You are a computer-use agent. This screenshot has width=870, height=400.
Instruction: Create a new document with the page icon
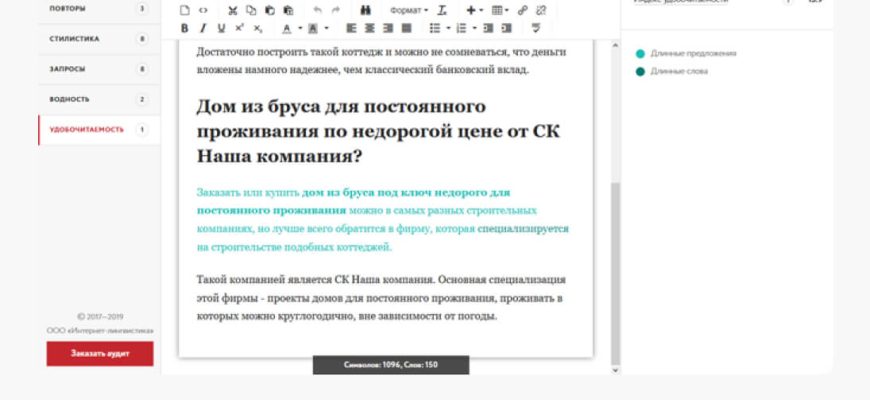coord(185,10)
